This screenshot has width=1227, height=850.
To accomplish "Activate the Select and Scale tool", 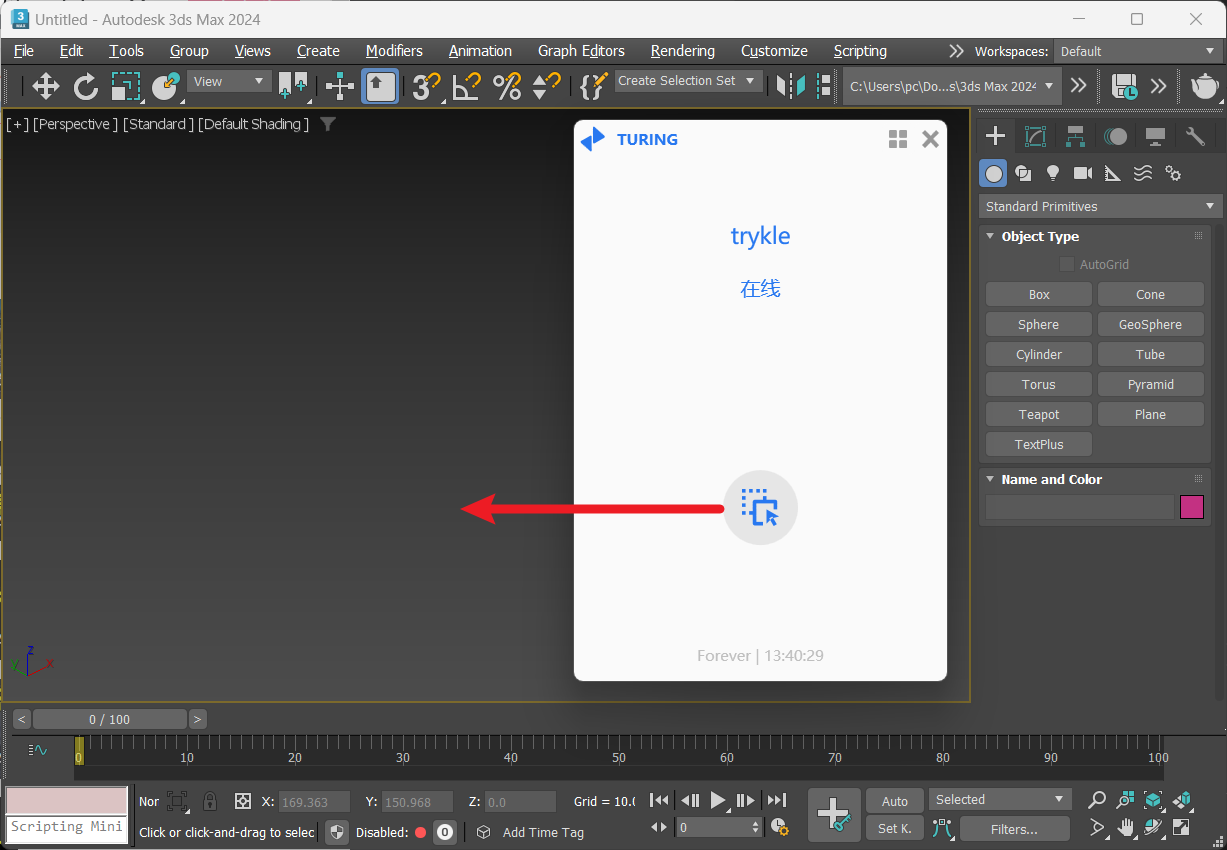I will pos(126,86).
